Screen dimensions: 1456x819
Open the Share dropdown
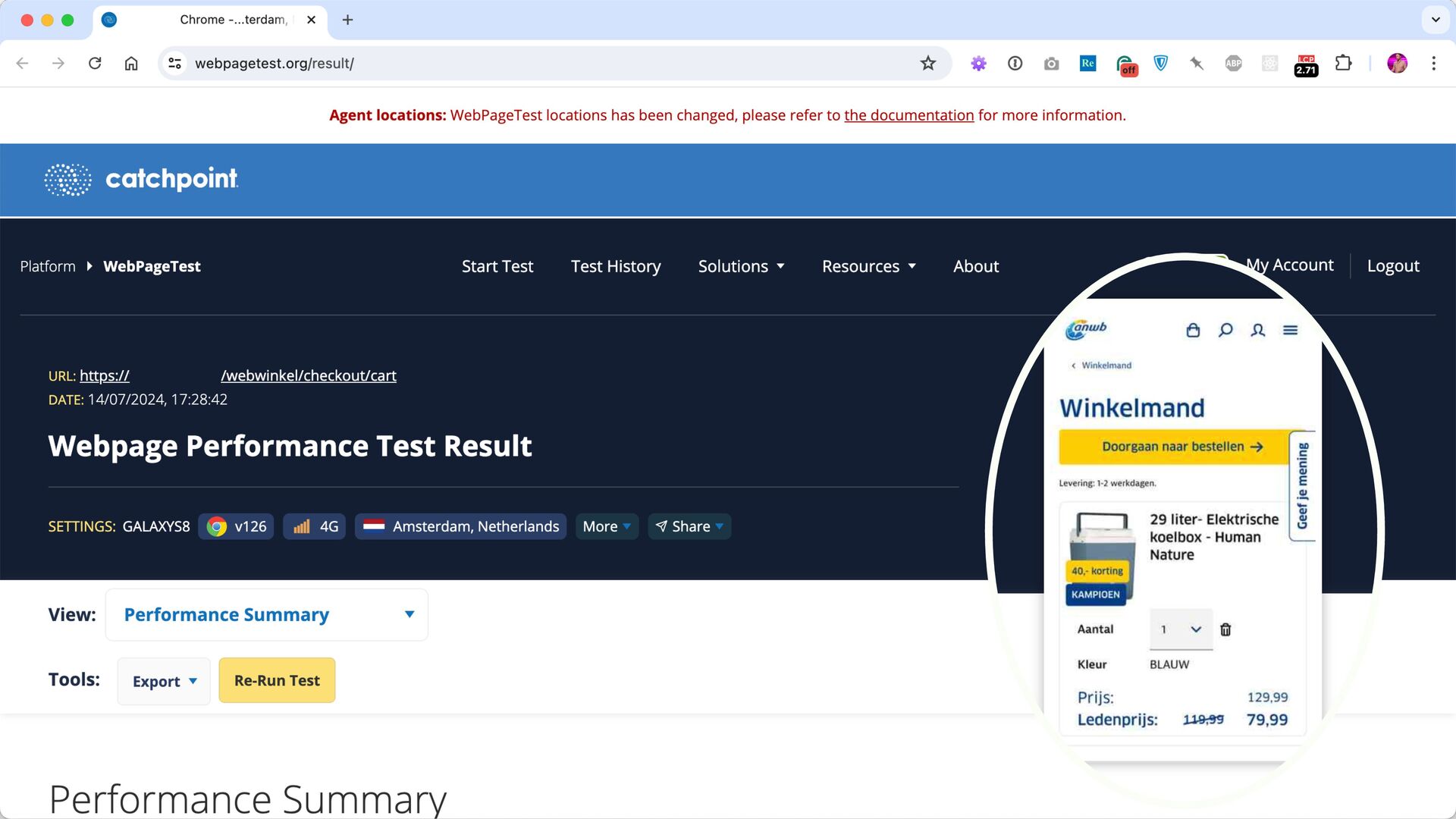[x=689, y=526]
